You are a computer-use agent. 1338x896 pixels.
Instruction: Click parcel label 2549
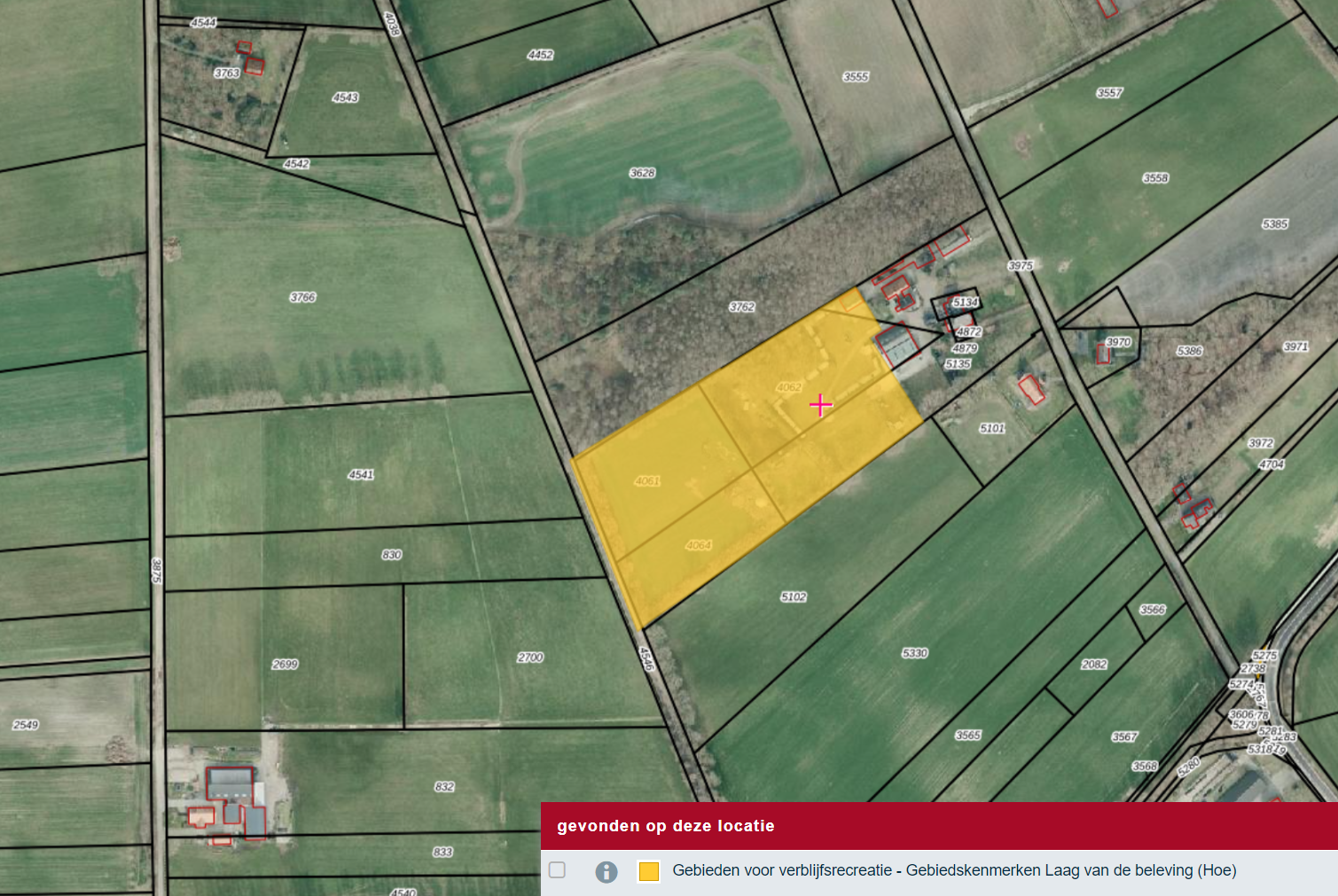pos(26,725)
